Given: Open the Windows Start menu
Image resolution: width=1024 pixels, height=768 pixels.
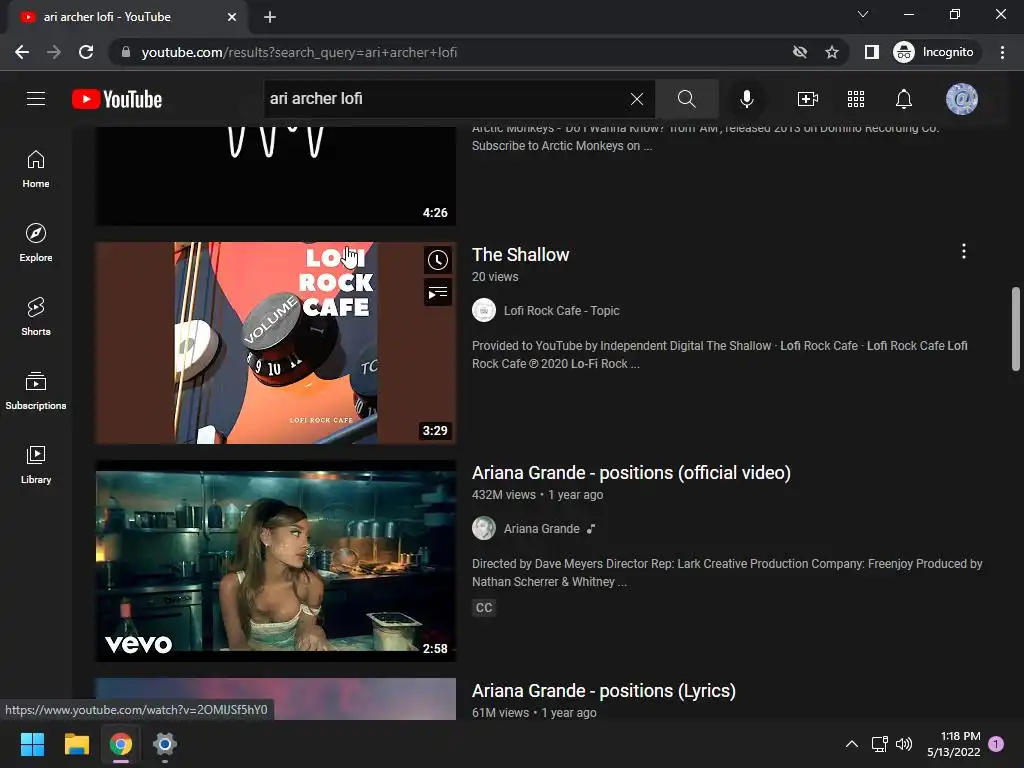Looking at the screenshot, I should [33, 744].
